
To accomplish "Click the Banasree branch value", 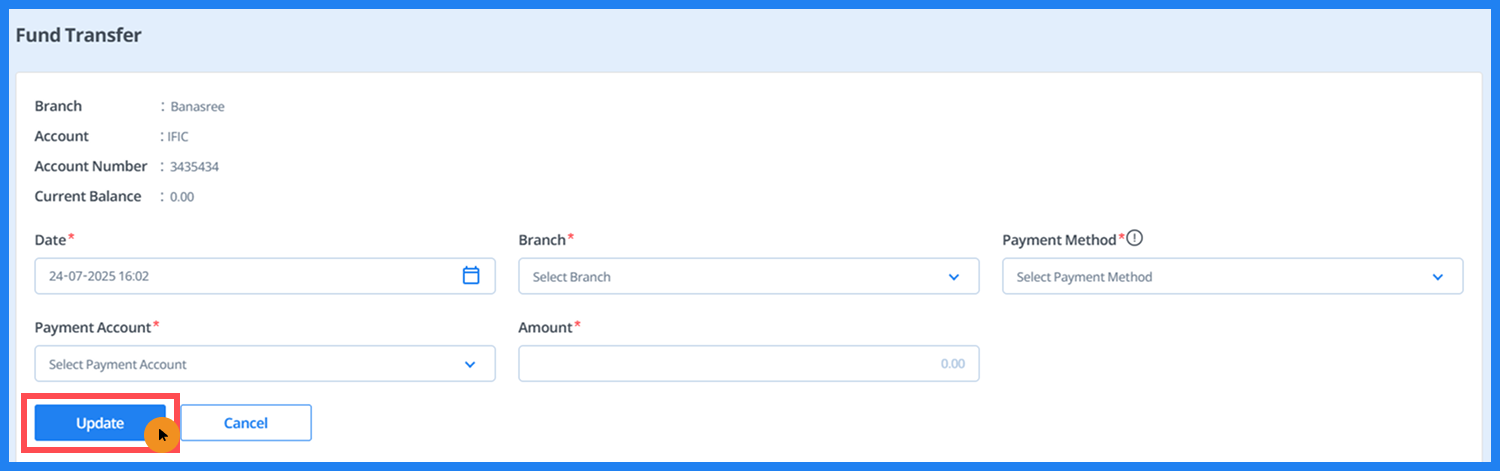I will tap(197, 107).
